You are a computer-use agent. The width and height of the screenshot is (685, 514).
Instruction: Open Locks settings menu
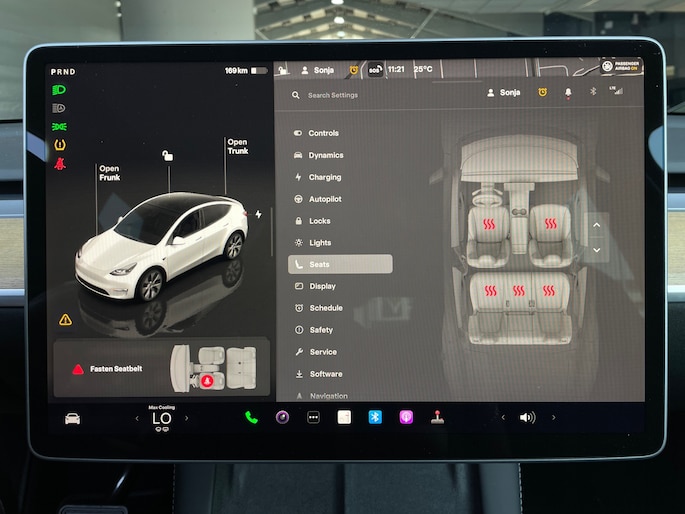[313, 221]
